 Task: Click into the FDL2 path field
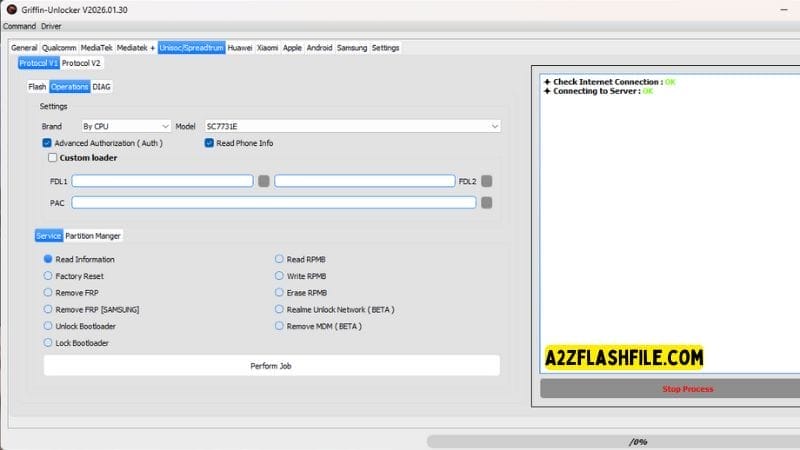(x=364, y=181)
